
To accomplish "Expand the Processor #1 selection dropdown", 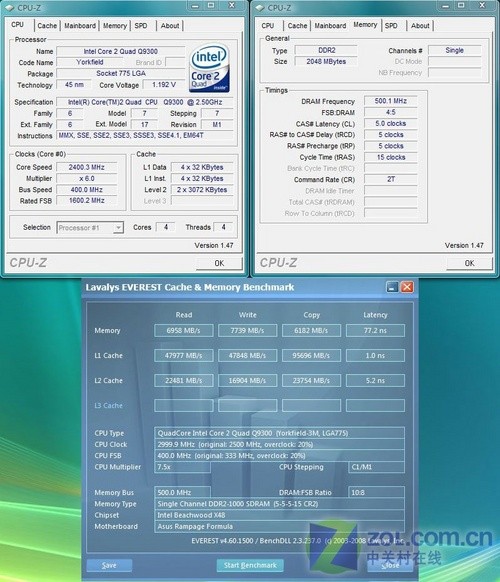I will [x=118, y=228].
